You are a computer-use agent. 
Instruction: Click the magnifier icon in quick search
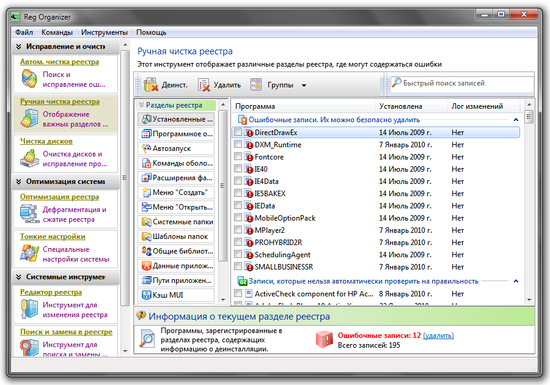point(396,83)
